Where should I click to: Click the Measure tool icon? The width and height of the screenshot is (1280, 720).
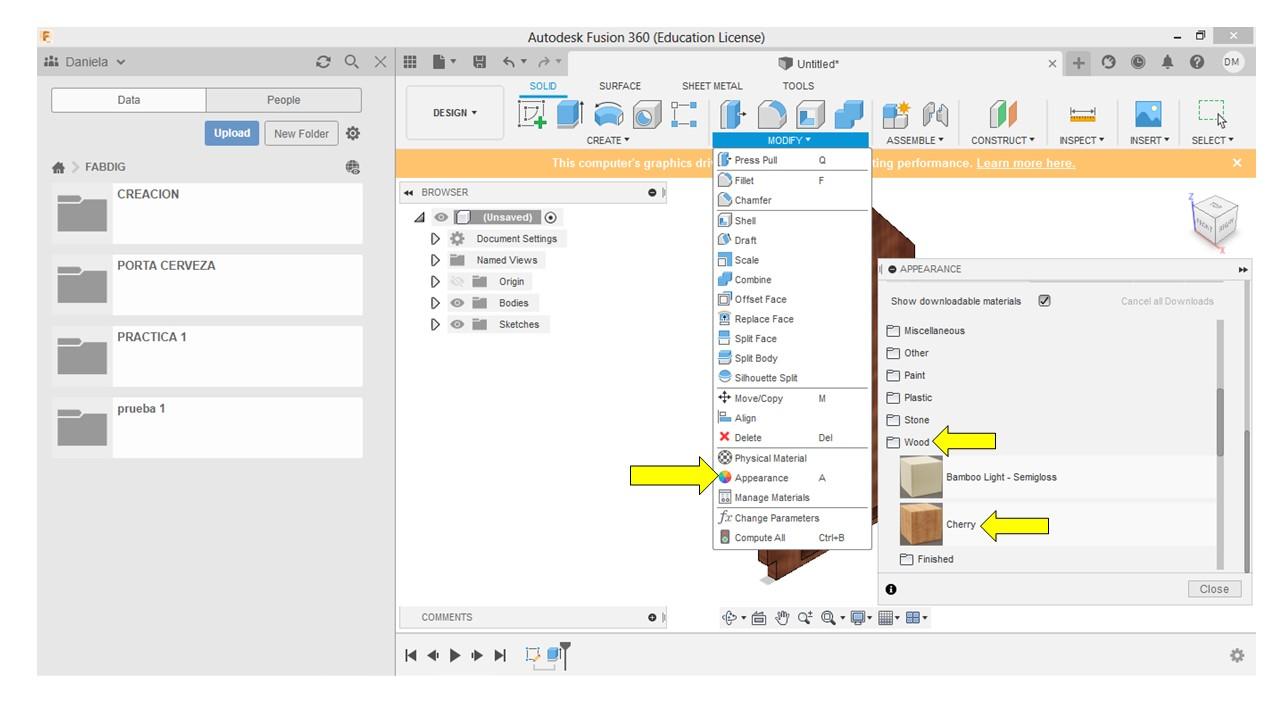tap(1083, 115)
